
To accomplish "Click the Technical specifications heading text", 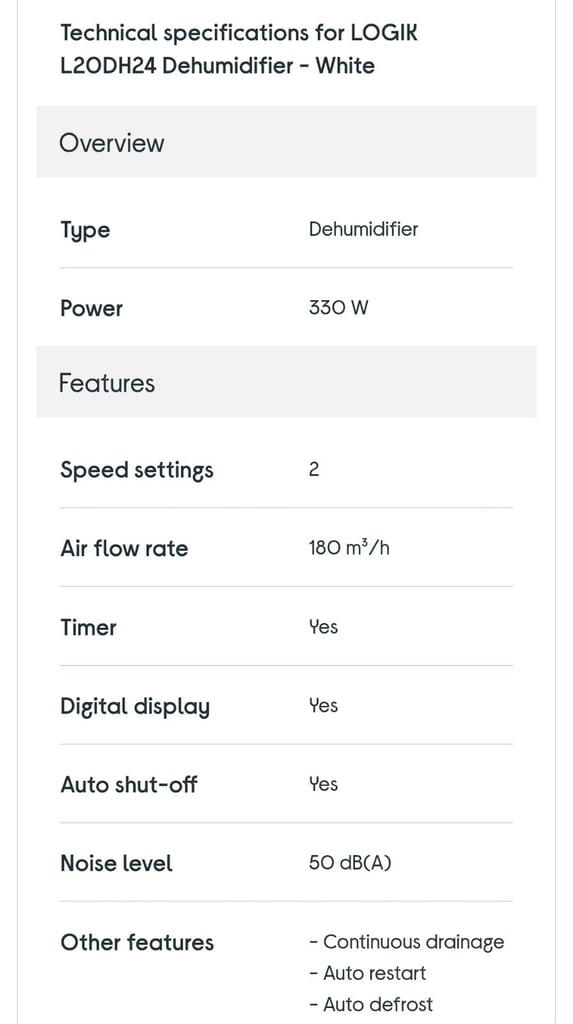I will pos(238,49).
